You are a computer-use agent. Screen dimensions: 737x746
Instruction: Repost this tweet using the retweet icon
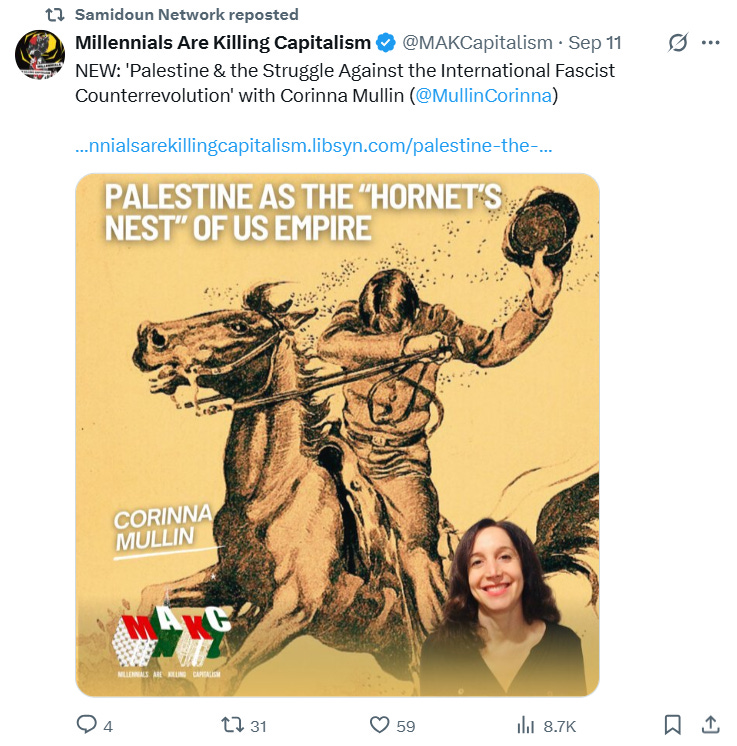click(233, 725)
